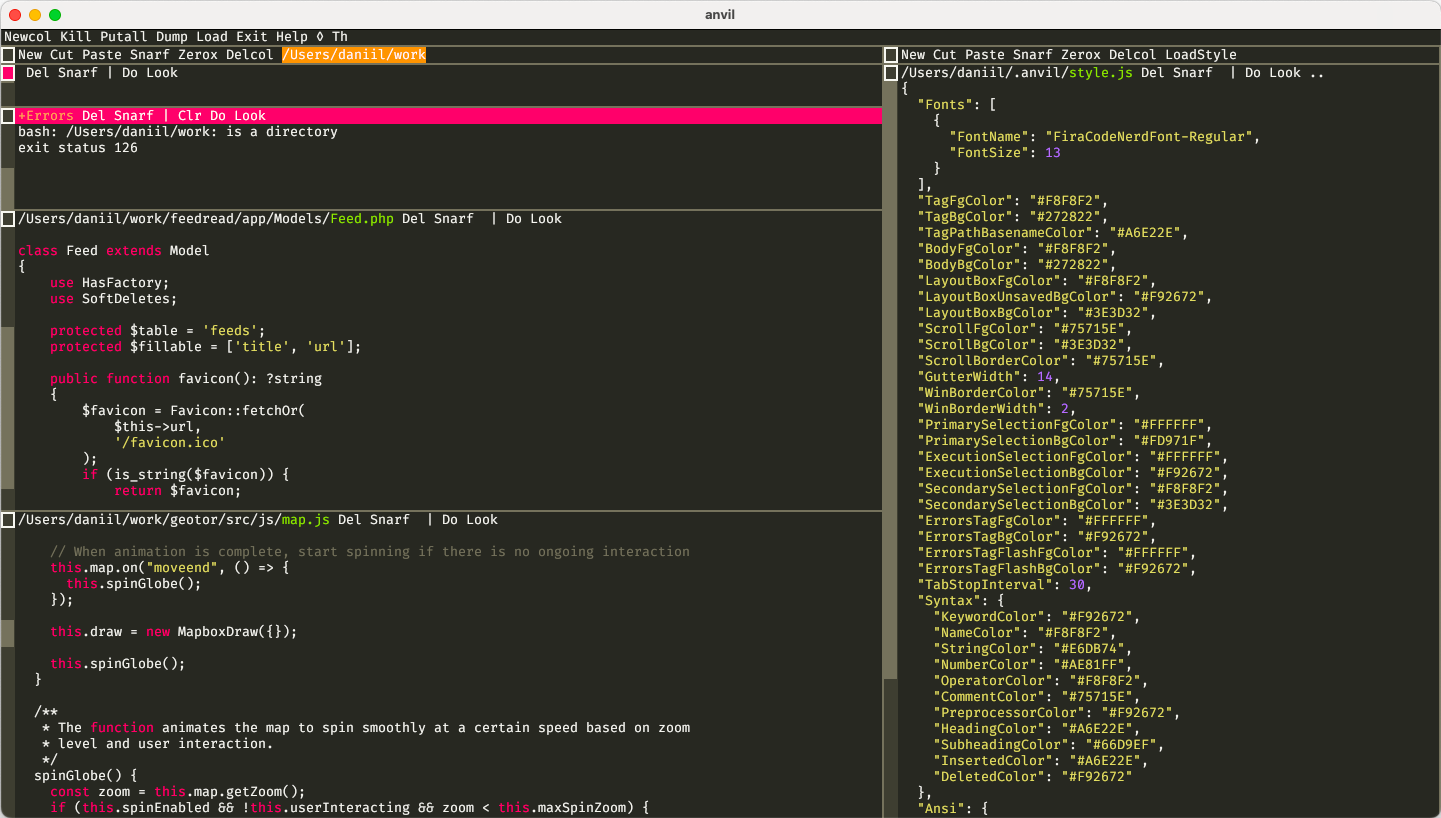Click the highlighted /Users/daniil/work path
Viewport: 1441px width, 818px height.
pos(354,55)
